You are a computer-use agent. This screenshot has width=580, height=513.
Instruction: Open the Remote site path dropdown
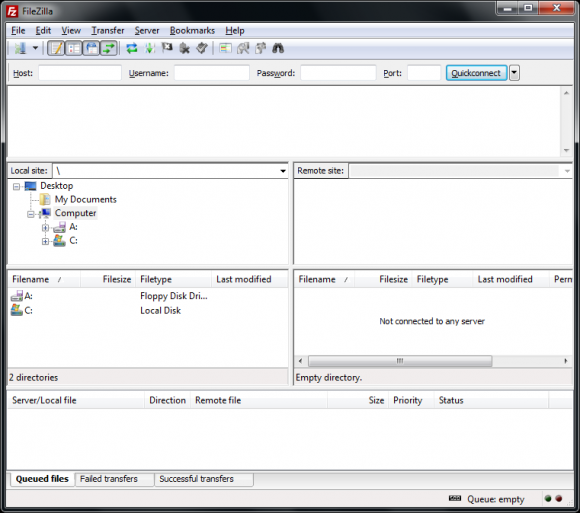[x=567, y=171]
